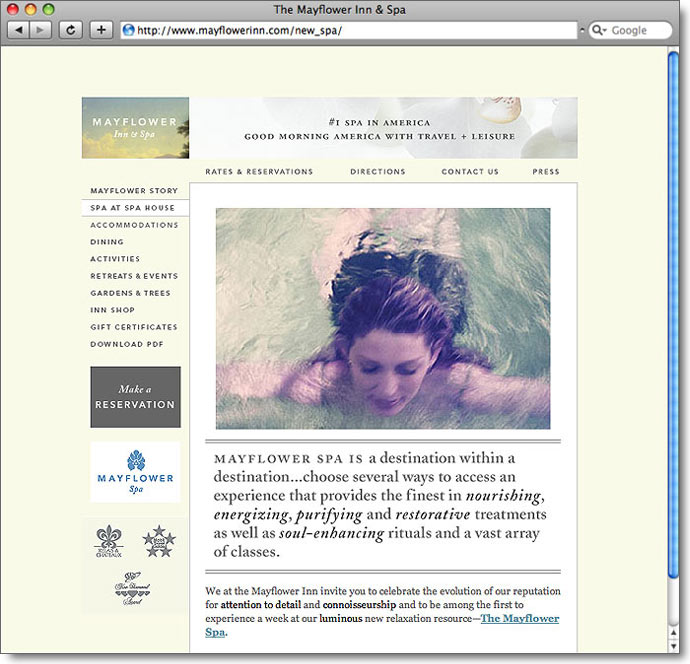Go to the Dining page
The image size is (690, 664).
pos(107,242)
